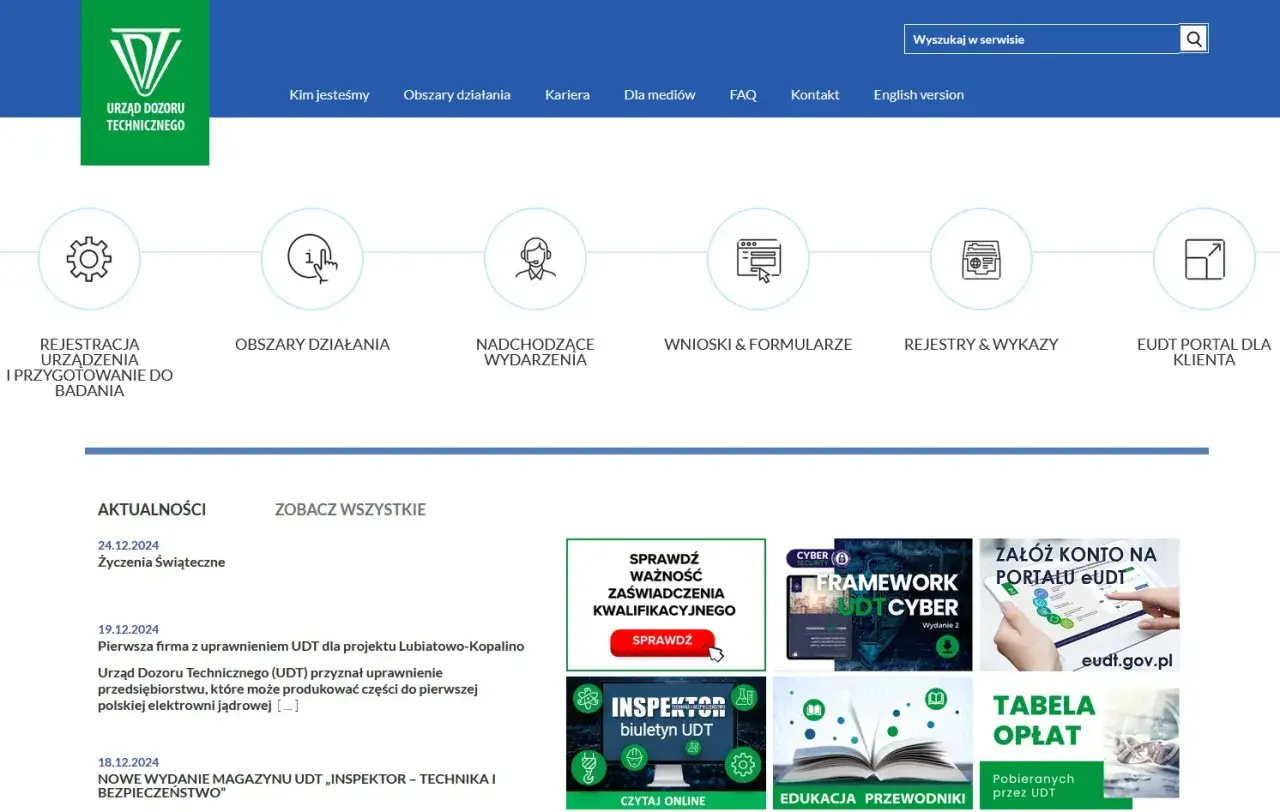The height and width of the screenshot is (812, 1280).
Task: Click the EUDT PORTAL DLA KLIENTA label
Action: pos(1204,352)
